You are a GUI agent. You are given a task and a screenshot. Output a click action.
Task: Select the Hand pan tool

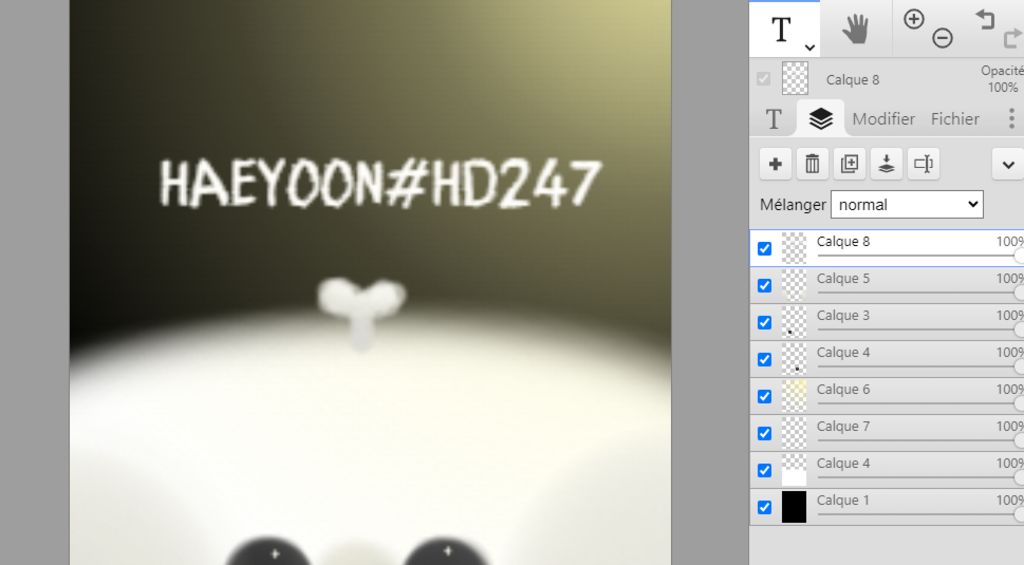click(x=855, y=29)
